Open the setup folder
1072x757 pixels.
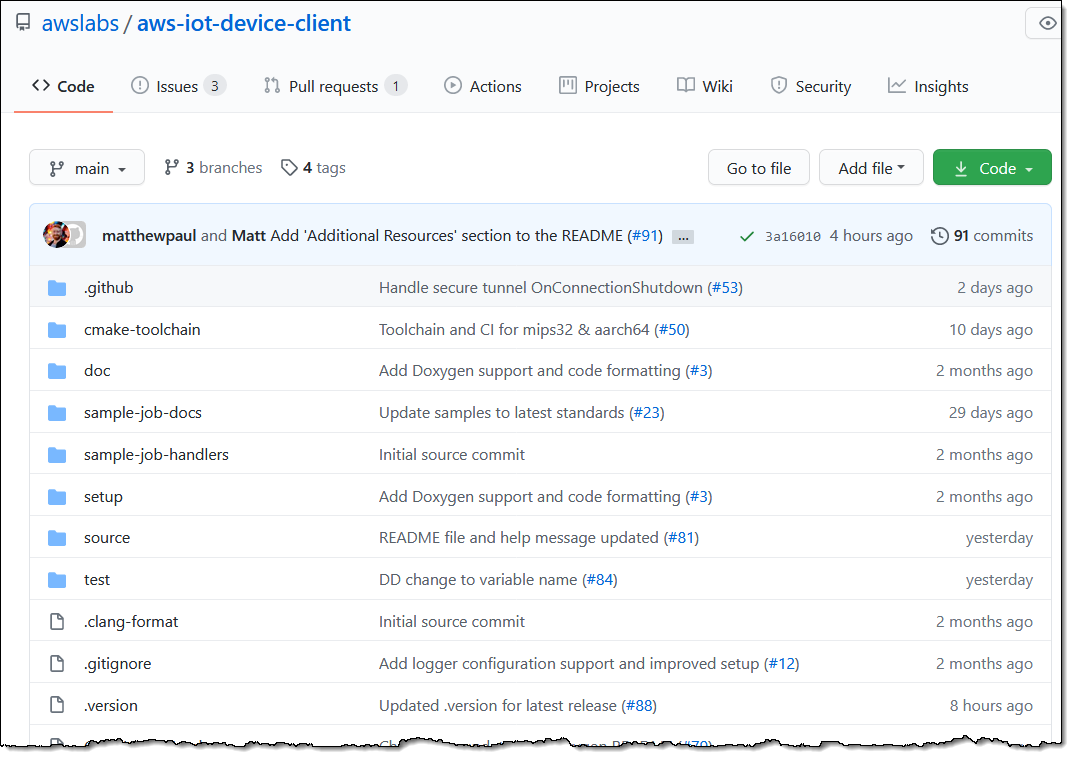click(x=103, y=496)
